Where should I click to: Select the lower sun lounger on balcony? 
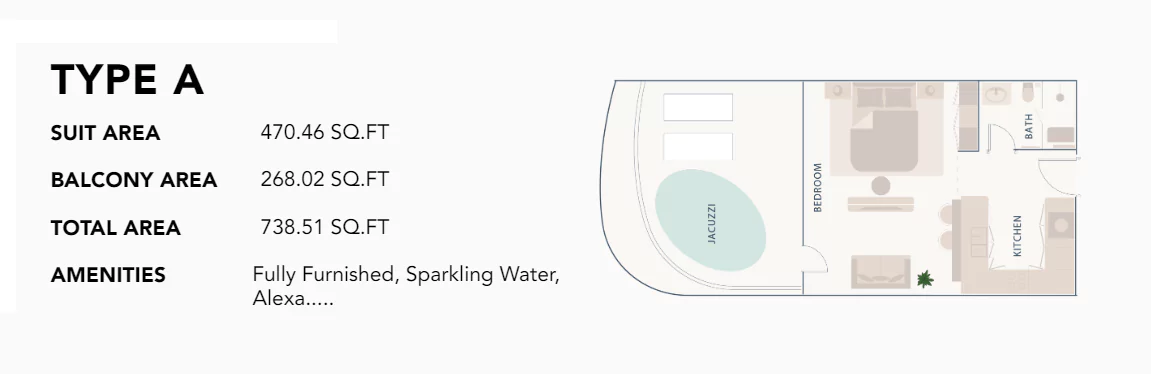[x=698, y=146]
